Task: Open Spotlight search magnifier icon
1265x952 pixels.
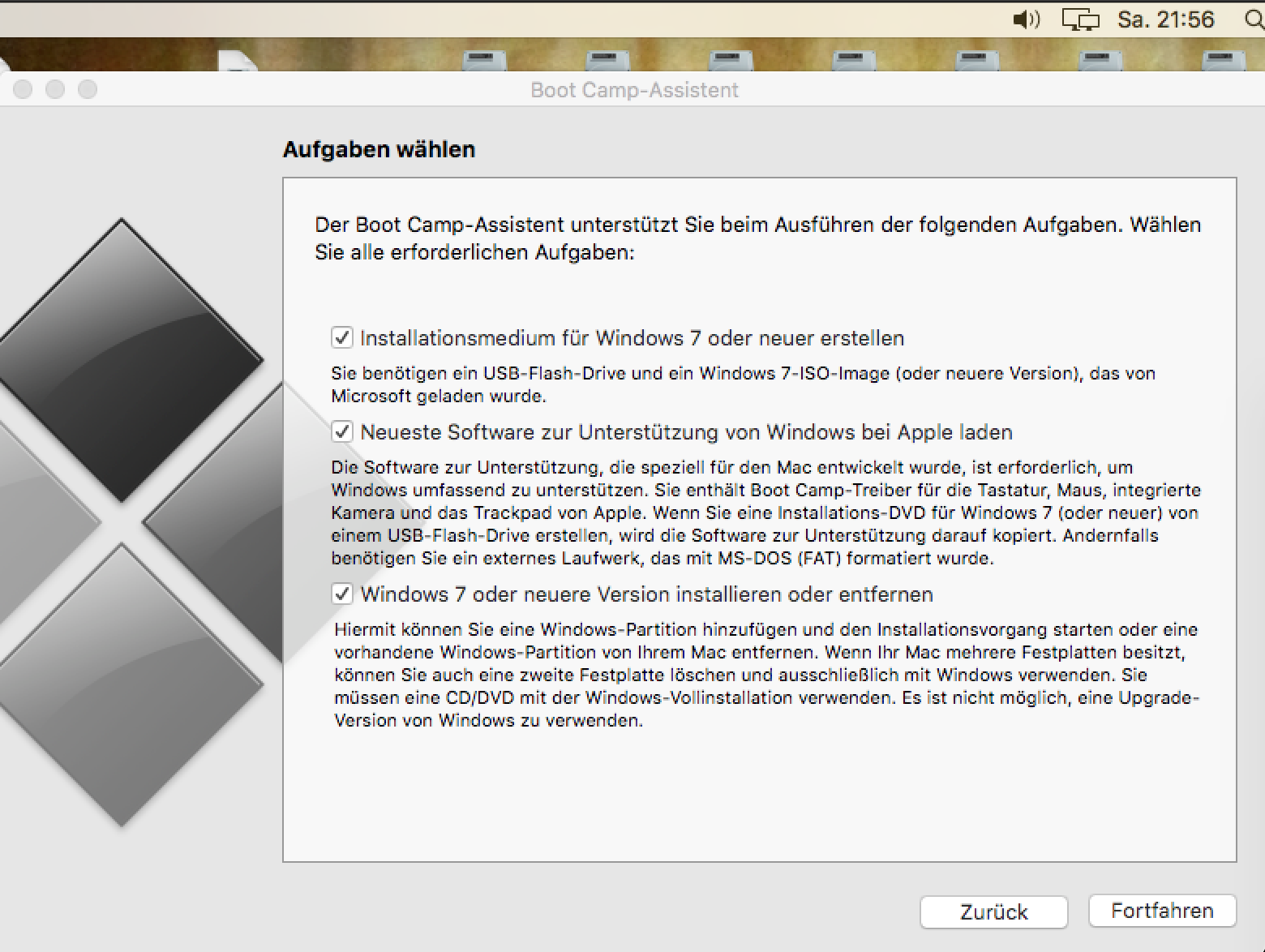Action: (x=1254, y=19)
